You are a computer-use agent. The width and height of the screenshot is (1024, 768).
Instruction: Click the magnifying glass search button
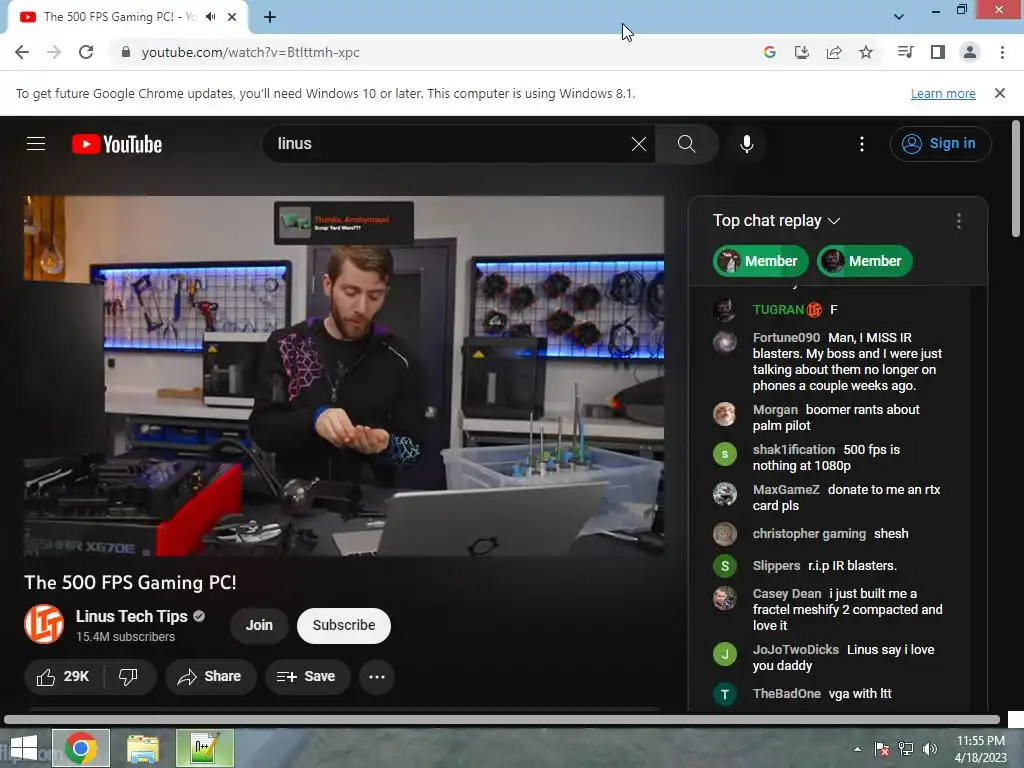pyautogui.click(x=686, y=144)
